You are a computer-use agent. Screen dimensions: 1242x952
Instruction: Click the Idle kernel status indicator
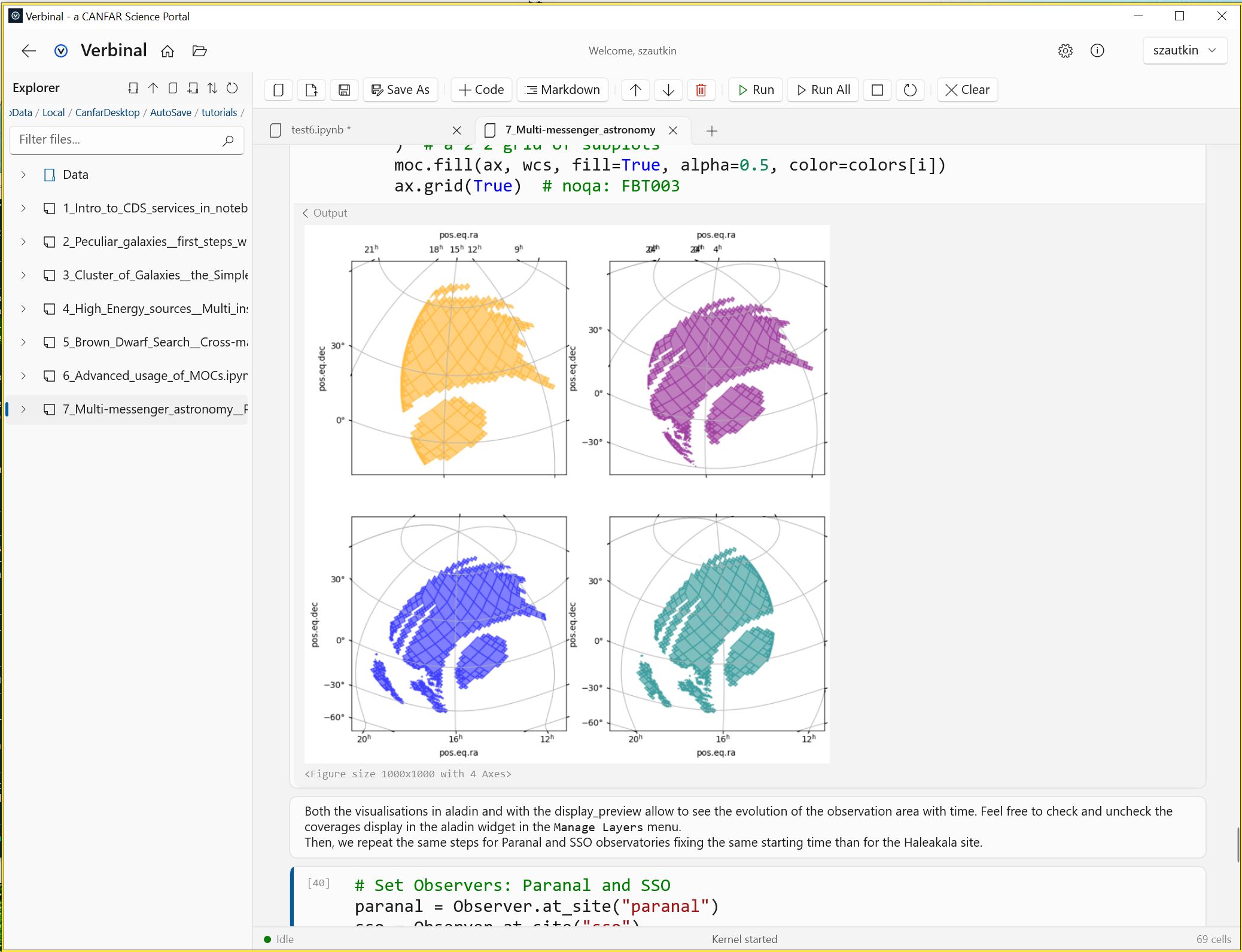click(x=279, y=939)
